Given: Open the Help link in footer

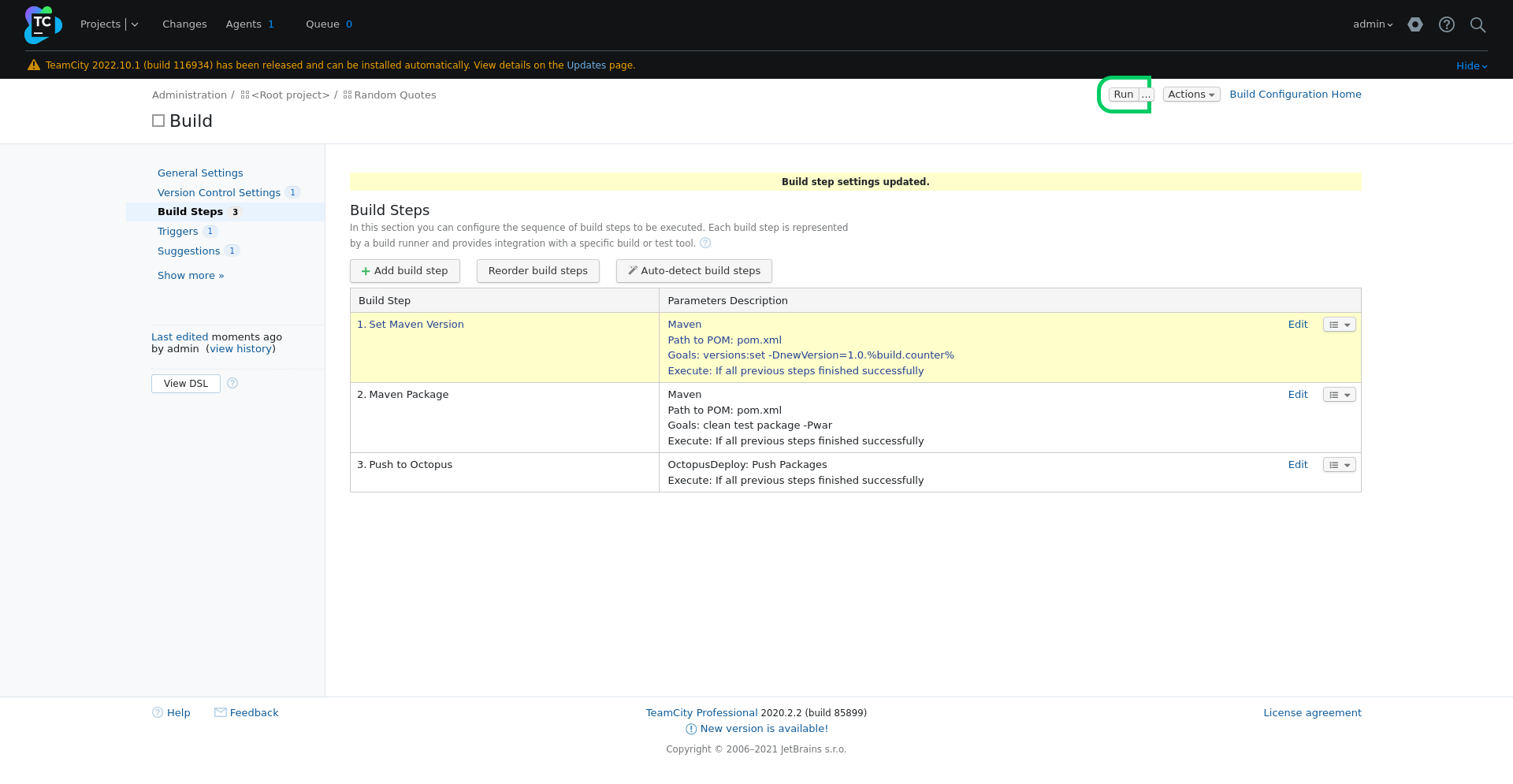Looking at the screenshot, I should tap(179, 712).
